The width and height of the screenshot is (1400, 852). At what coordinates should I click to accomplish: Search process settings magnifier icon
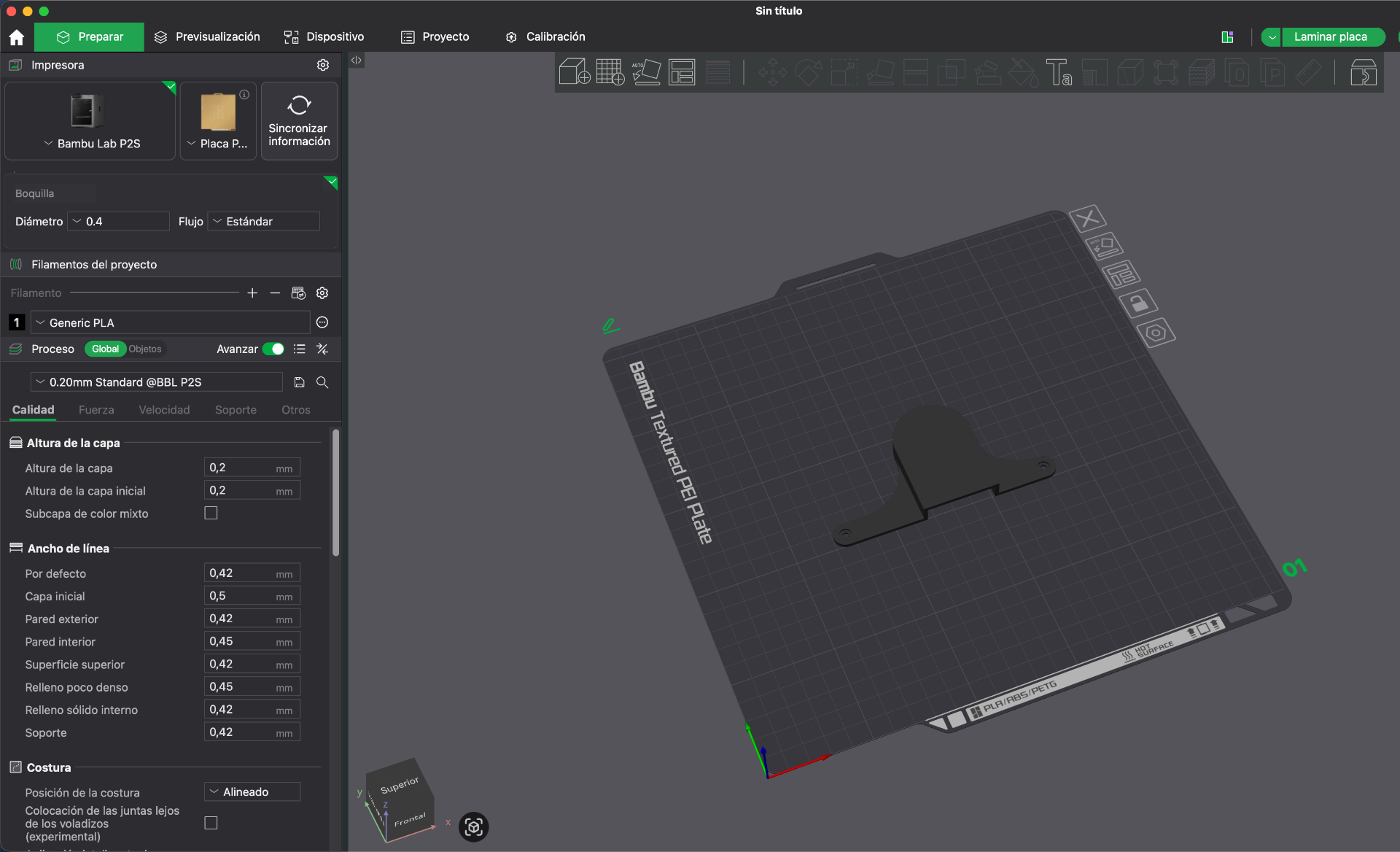(322, 382)
